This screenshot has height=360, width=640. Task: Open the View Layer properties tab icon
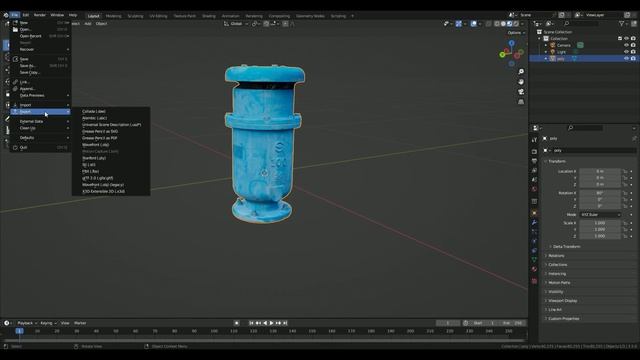click(x=534, y=170)
